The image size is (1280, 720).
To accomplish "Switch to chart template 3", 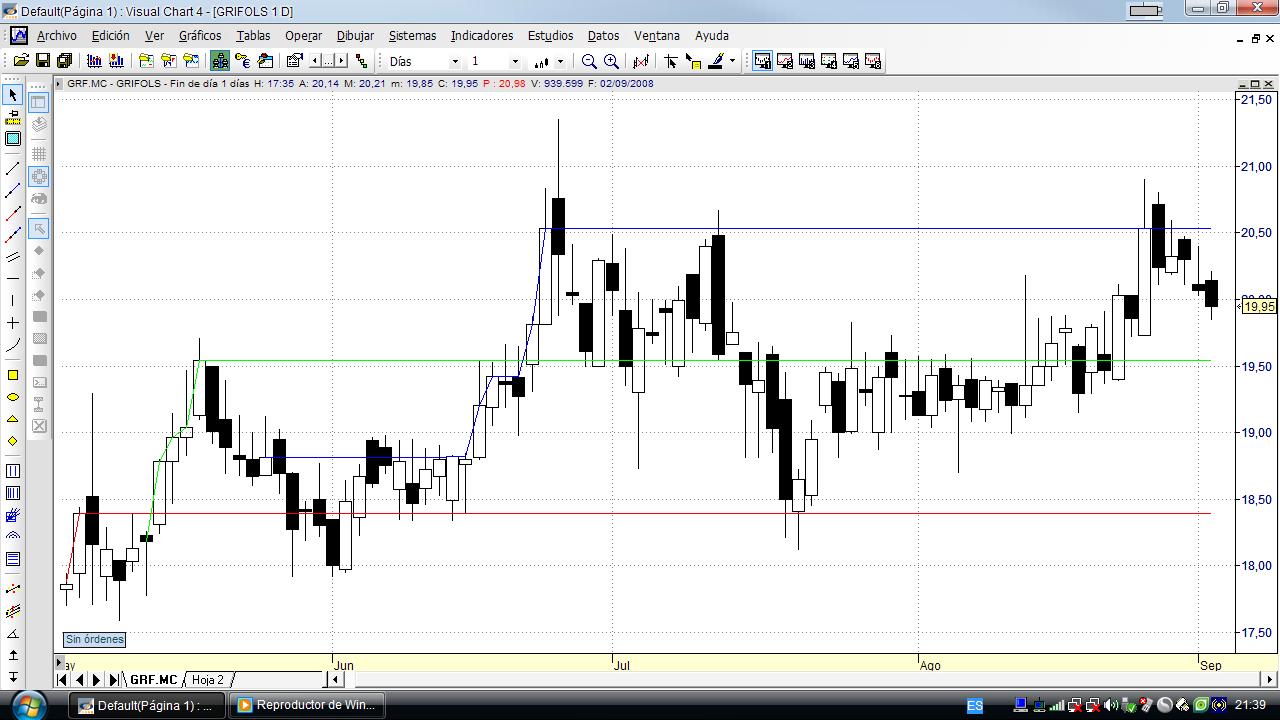I will coord(807,61).
